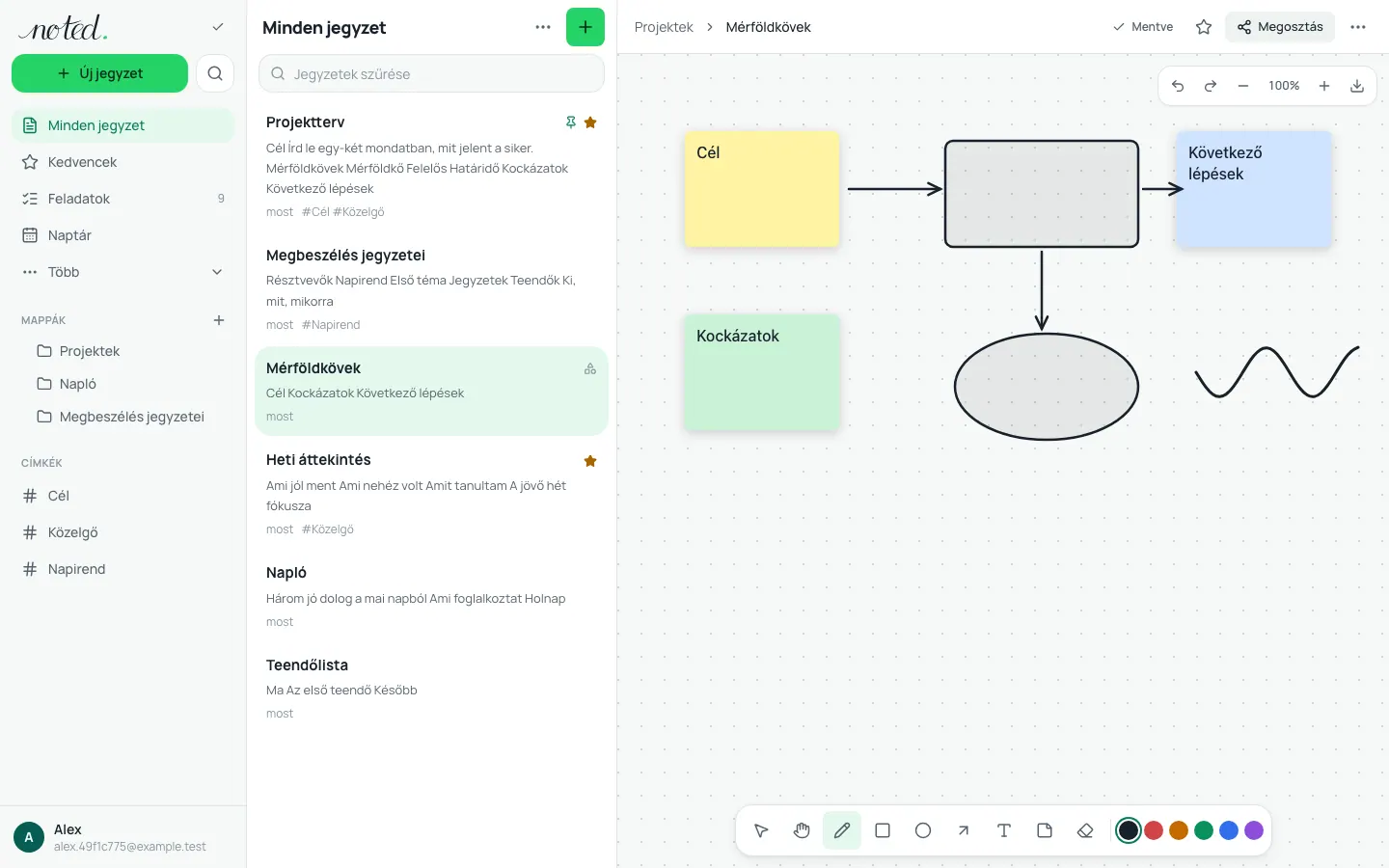Undo the last canvas action
This screenshot has height=868, width=1389.
click(1178, 86)
